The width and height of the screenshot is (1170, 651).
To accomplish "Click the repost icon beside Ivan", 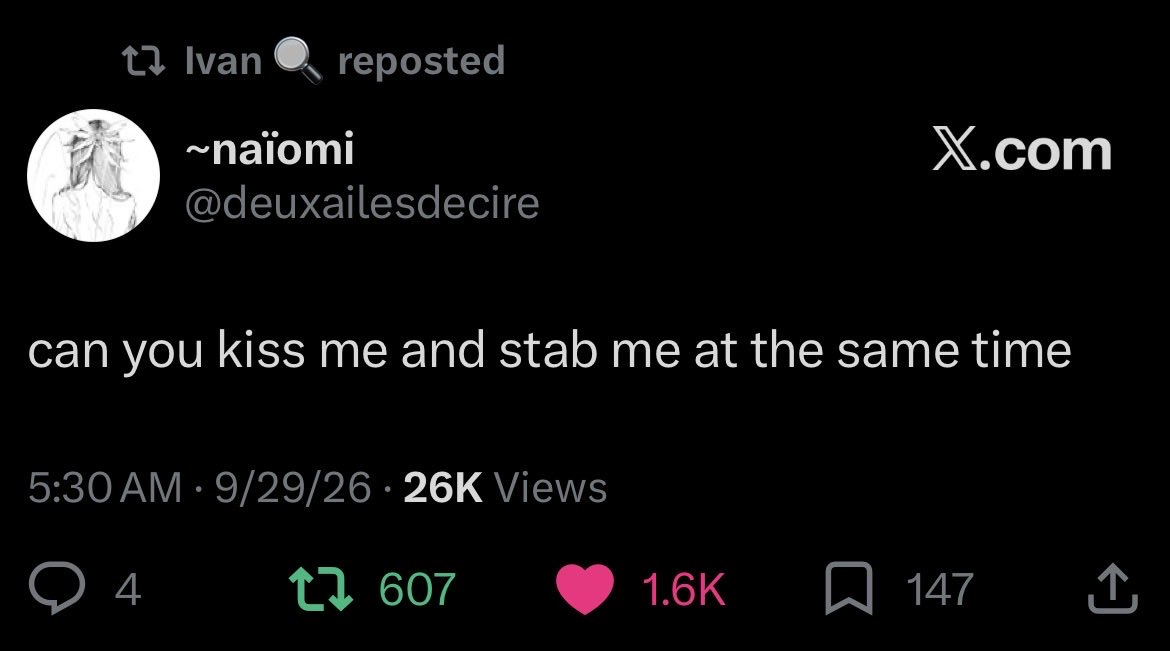I will click(x=144, y=61).
